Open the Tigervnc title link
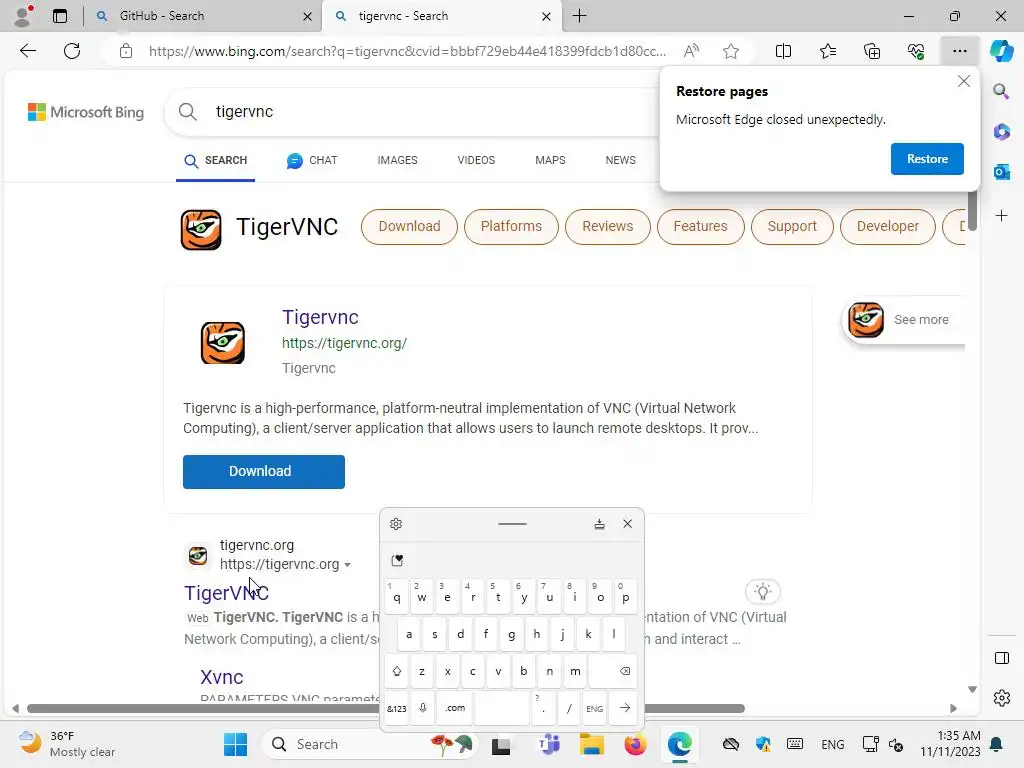1024x768 pixels. coord(320,317)
